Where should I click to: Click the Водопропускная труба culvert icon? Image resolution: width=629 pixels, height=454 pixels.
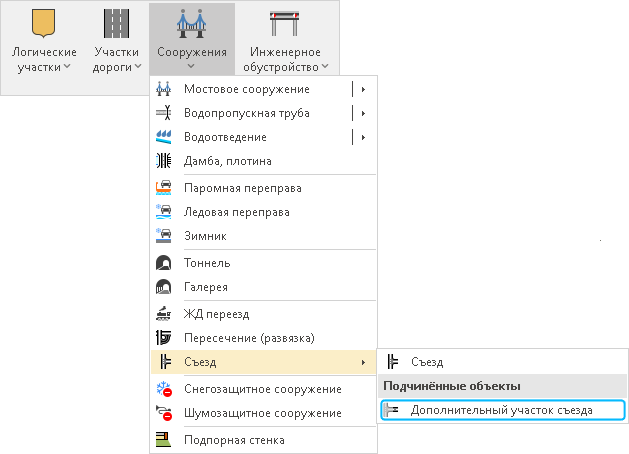164,113
